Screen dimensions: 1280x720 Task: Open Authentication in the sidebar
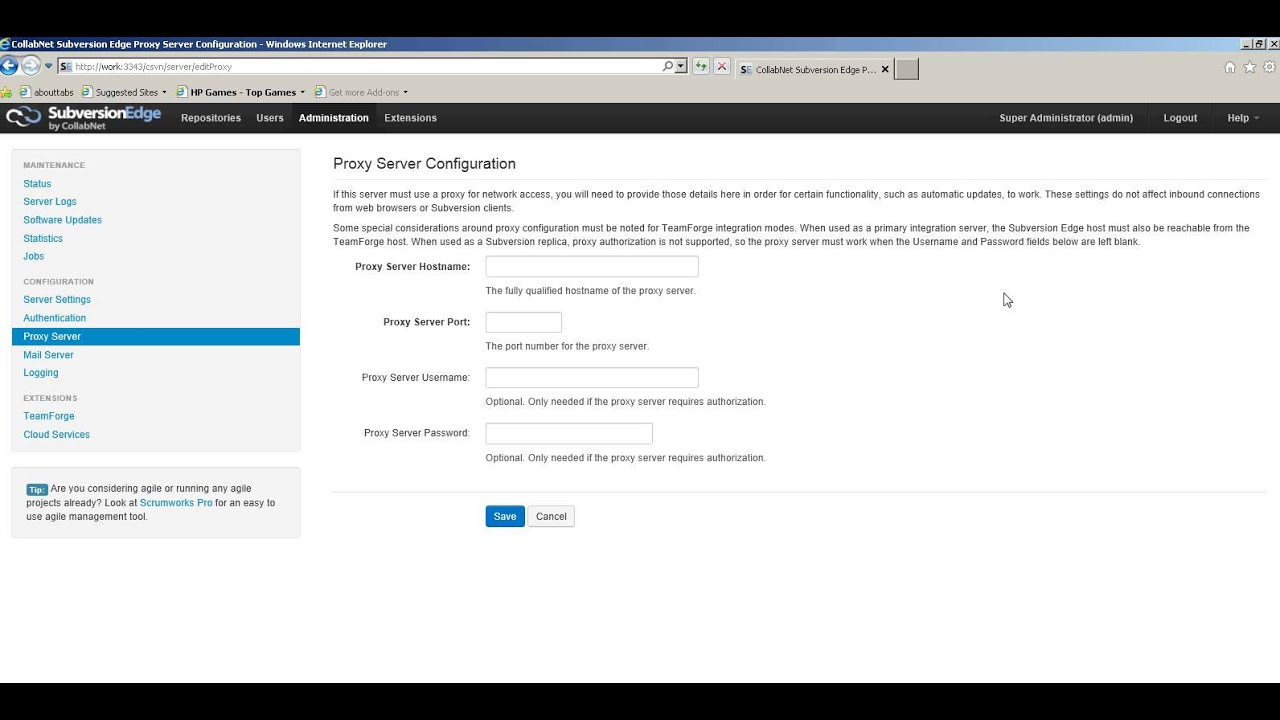coord(55,318)
